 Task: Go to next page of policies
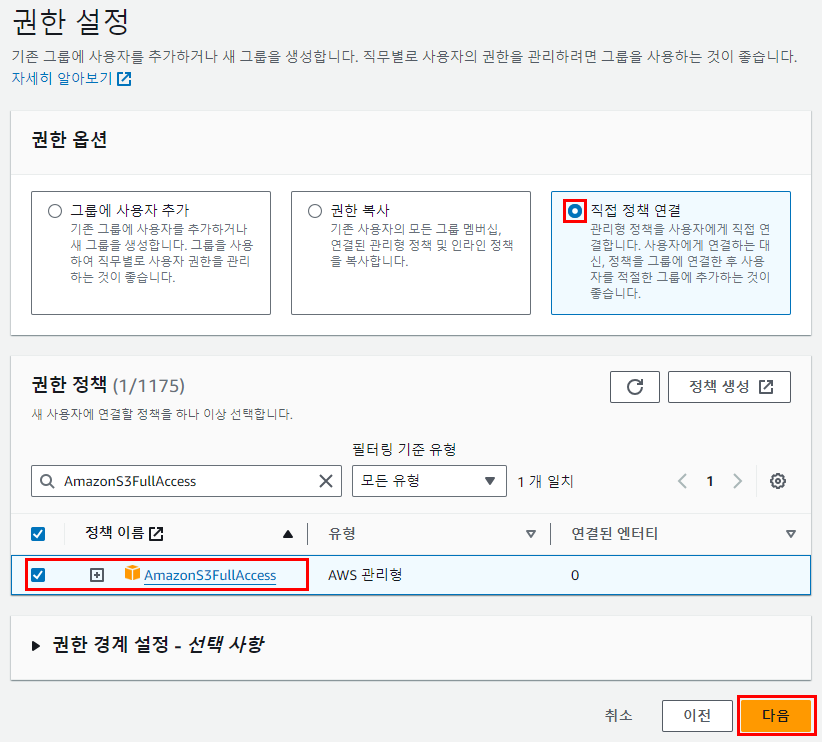(737, 481)
